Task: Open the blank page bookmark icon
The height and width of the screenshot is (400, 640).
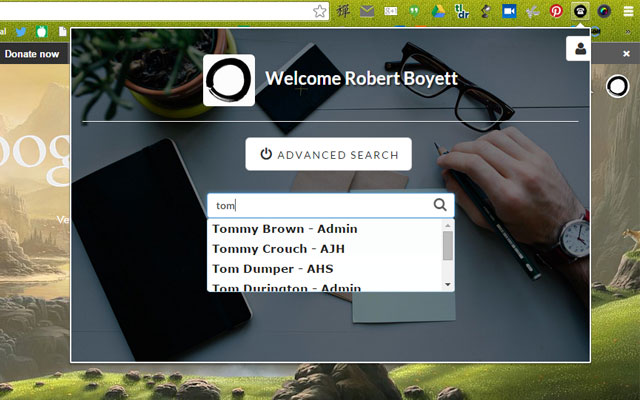Action: [62, 31]
